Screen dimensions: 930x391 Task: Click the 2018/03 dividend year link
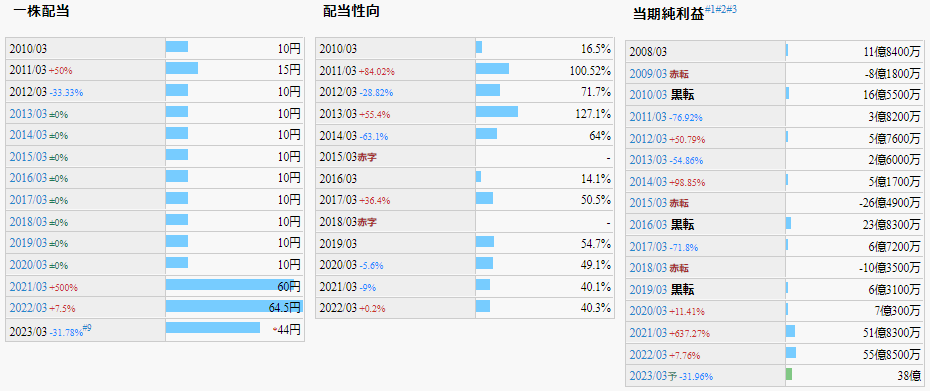coord(28,222)
